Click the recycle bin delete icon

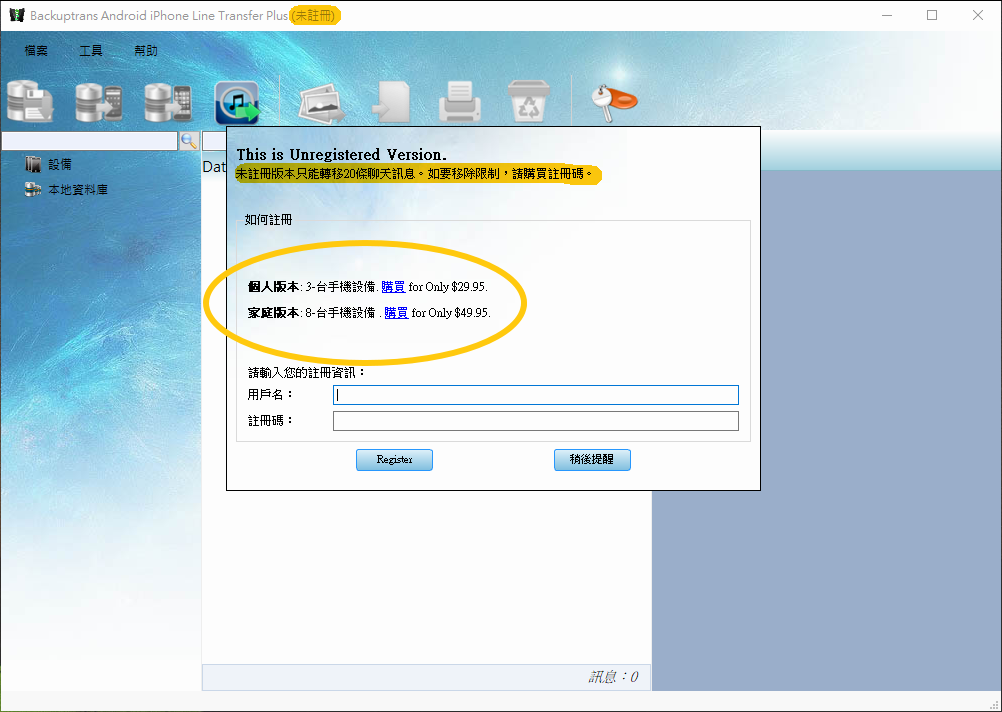528,101
